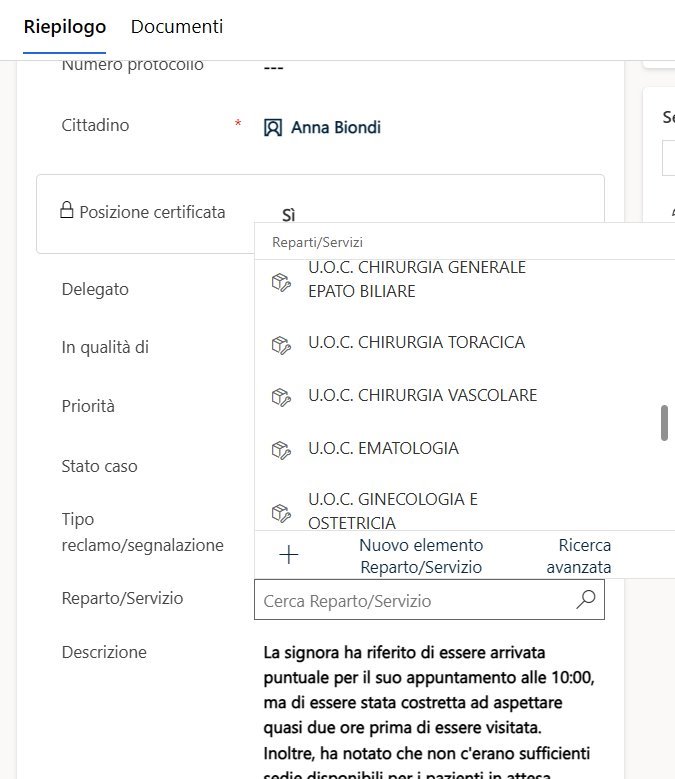Image resolution: width=675 pixels, height=779 pixels.
Task: Select U.O.C. EMATOLOGIA from the list
Action: 383,449
